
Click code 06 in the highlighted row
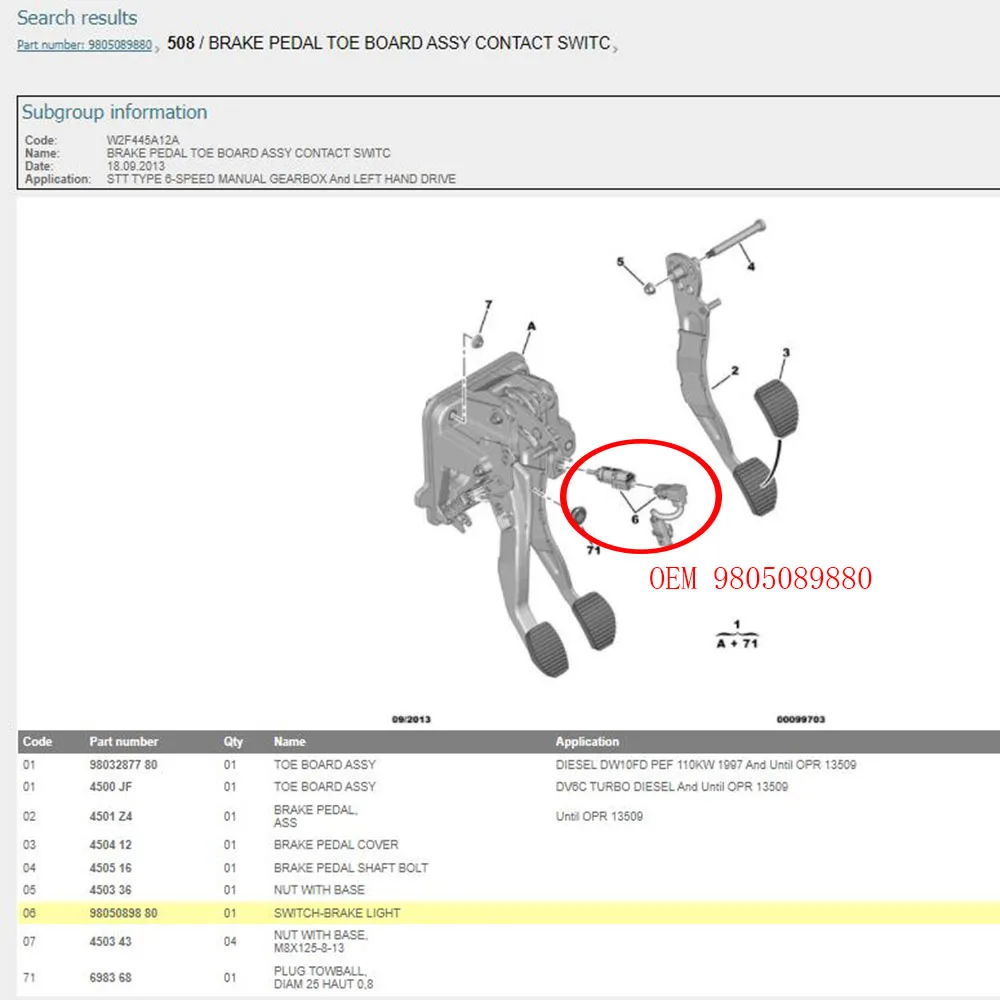(29, 913)
